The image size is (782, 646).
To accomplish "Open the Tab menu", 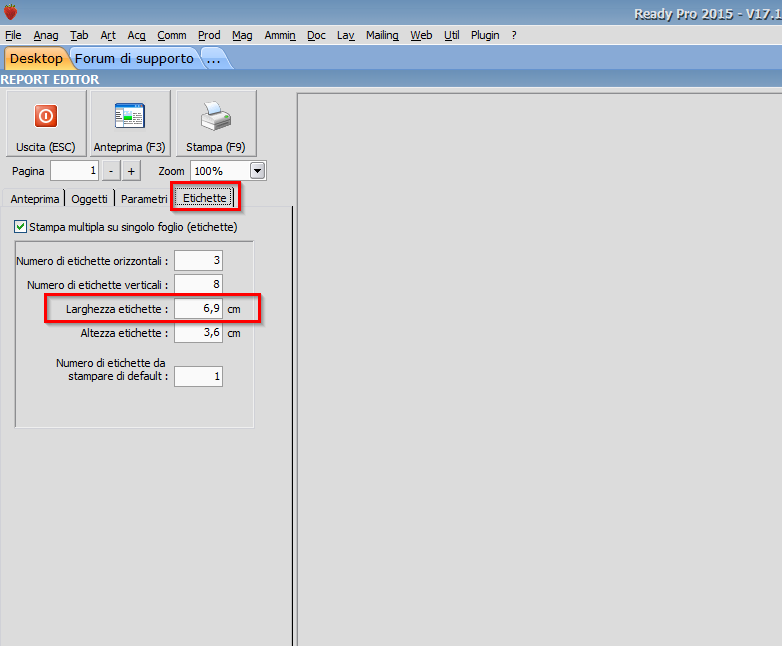I will click(79, 35).
